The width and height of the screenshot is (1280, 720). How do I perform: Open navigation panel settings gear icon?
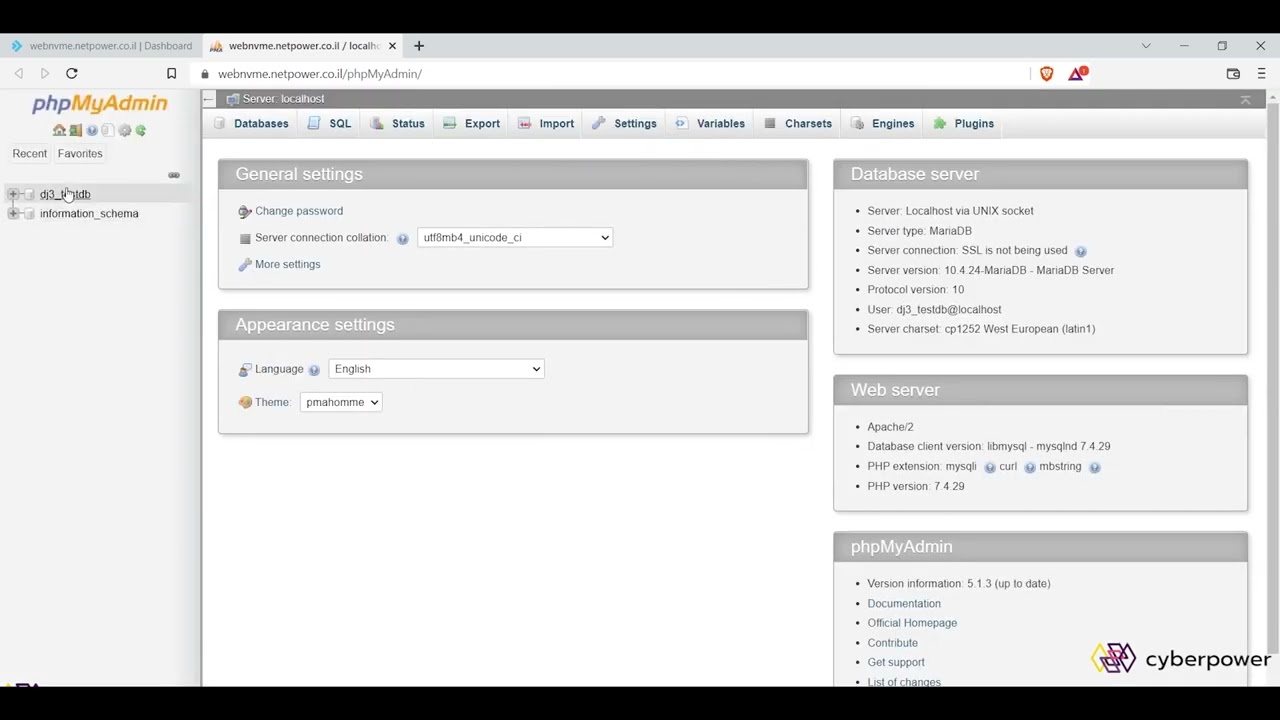coord(125,130)
